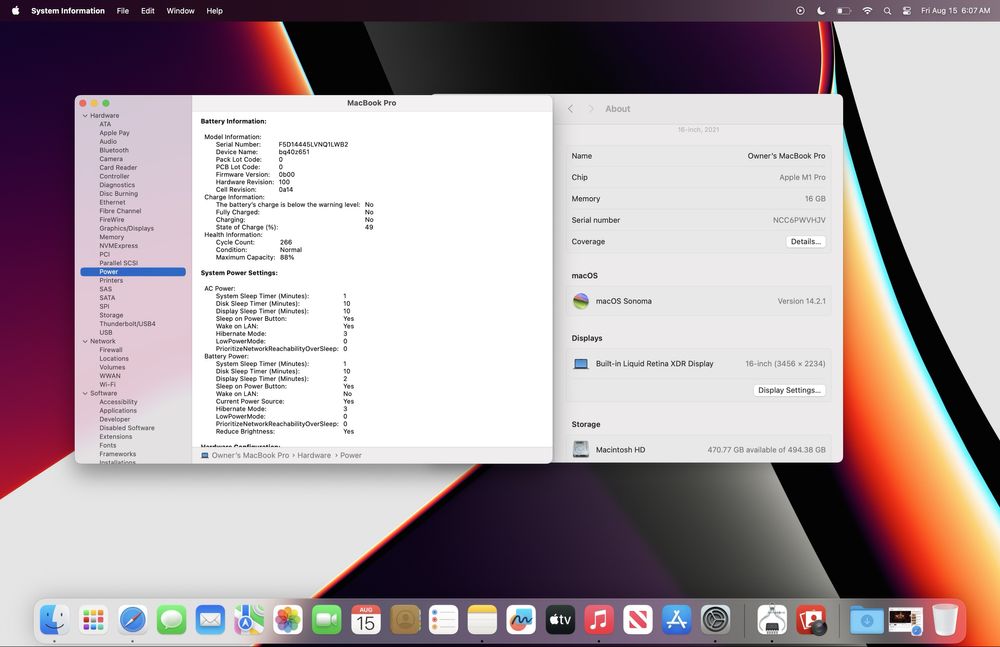Launch FaceTime from the Dock

327,620
